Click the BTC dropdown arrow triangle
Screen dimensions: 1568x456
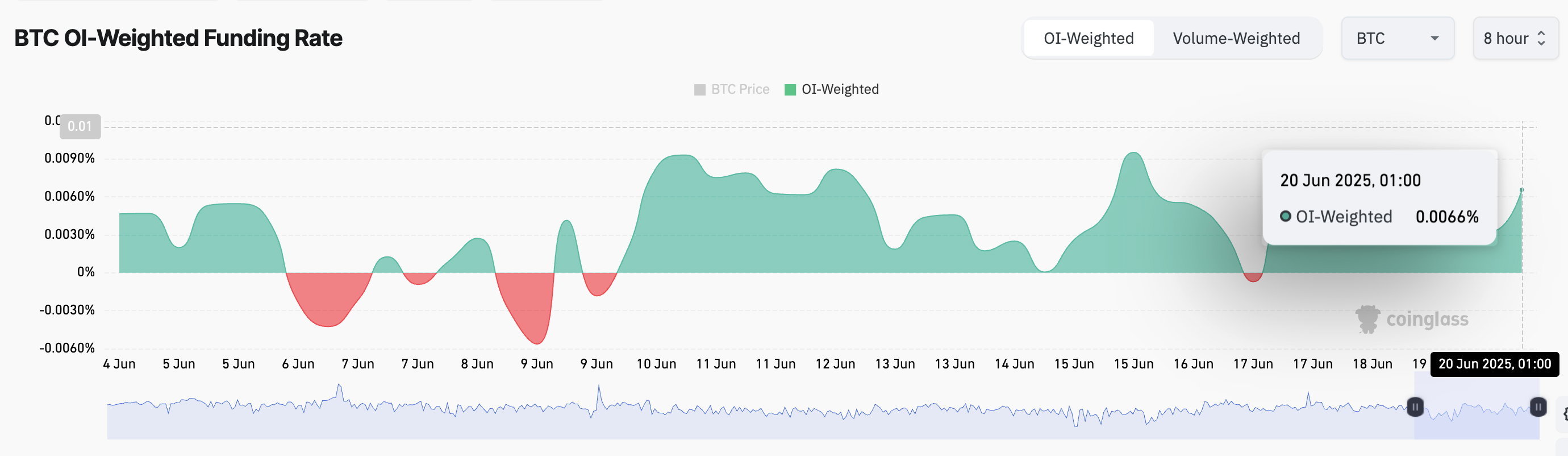tap(1435, 38)
